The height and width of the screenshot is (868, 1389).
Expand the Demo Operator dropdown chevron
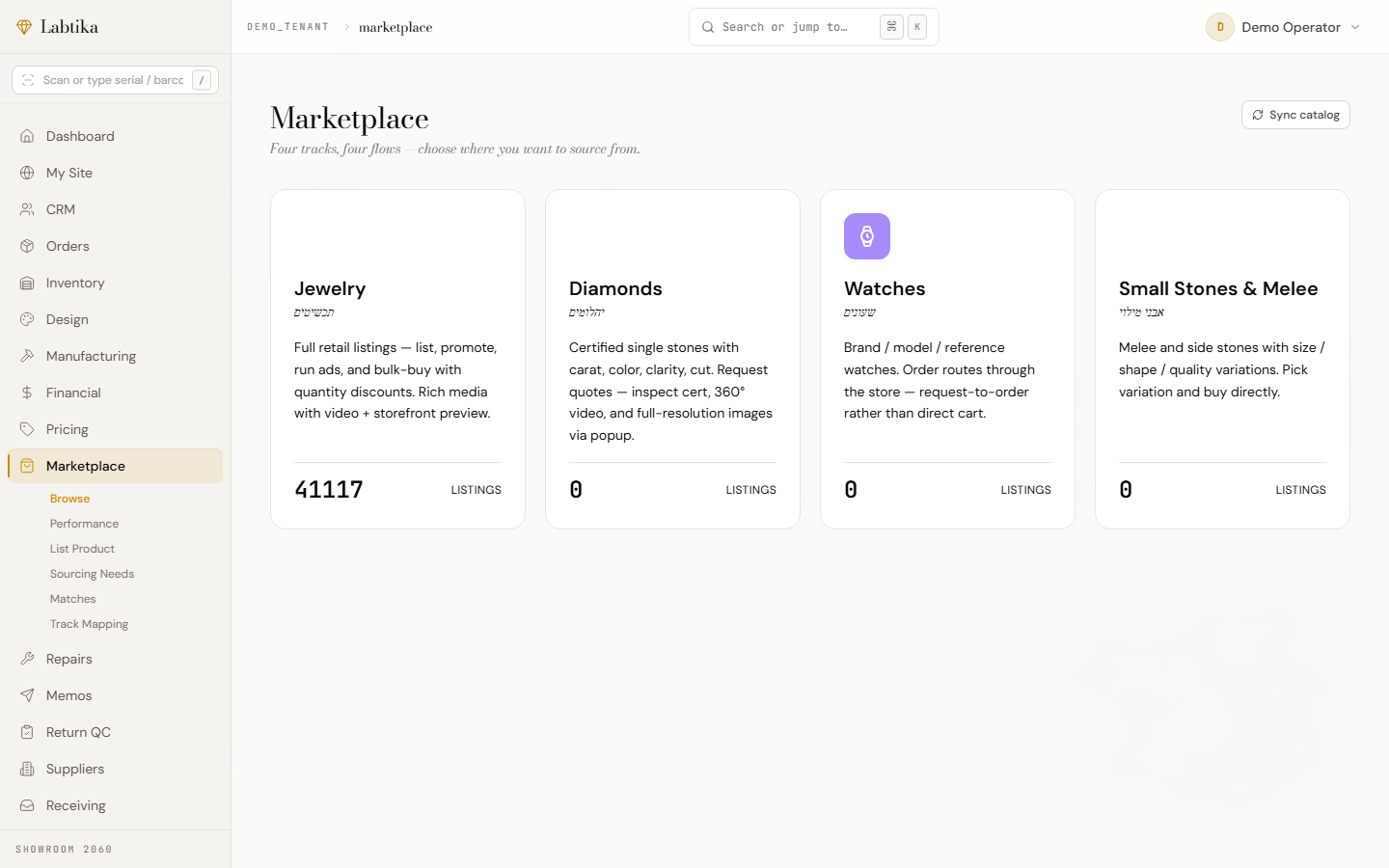[1355, 27]
